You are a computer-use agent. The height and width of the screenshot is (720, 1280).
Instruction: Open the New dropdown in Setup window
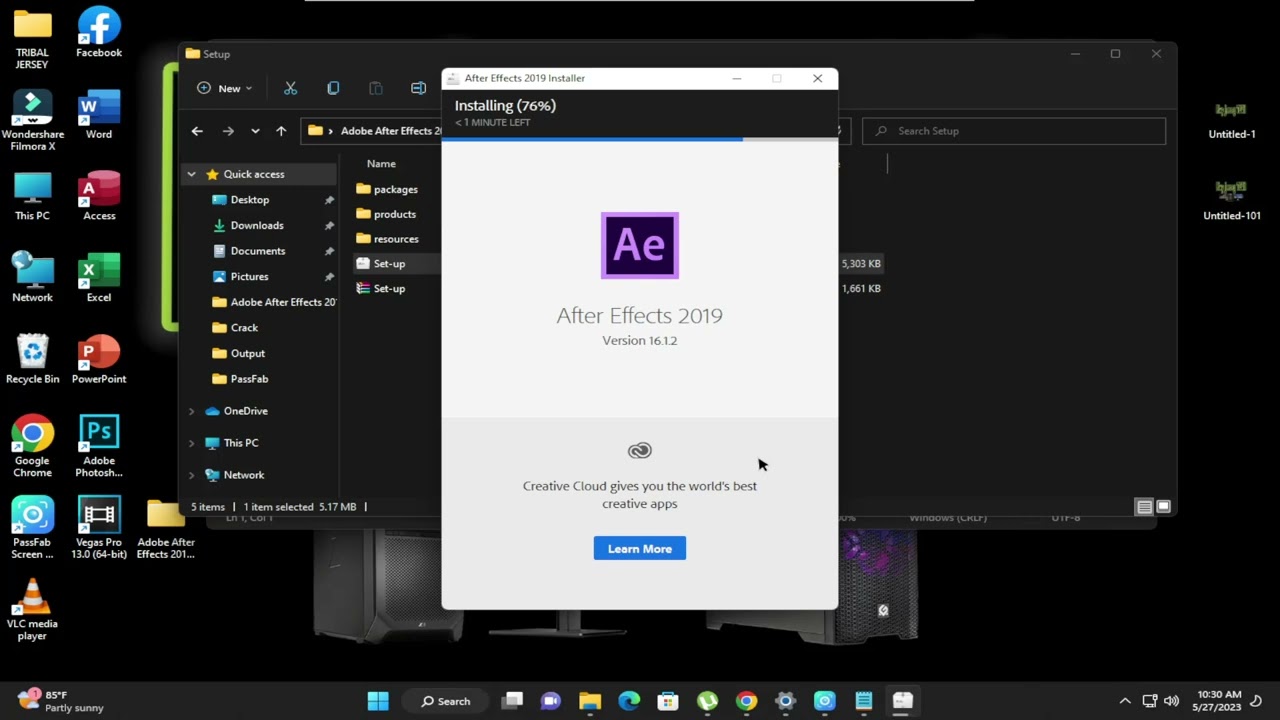(224, 88)
